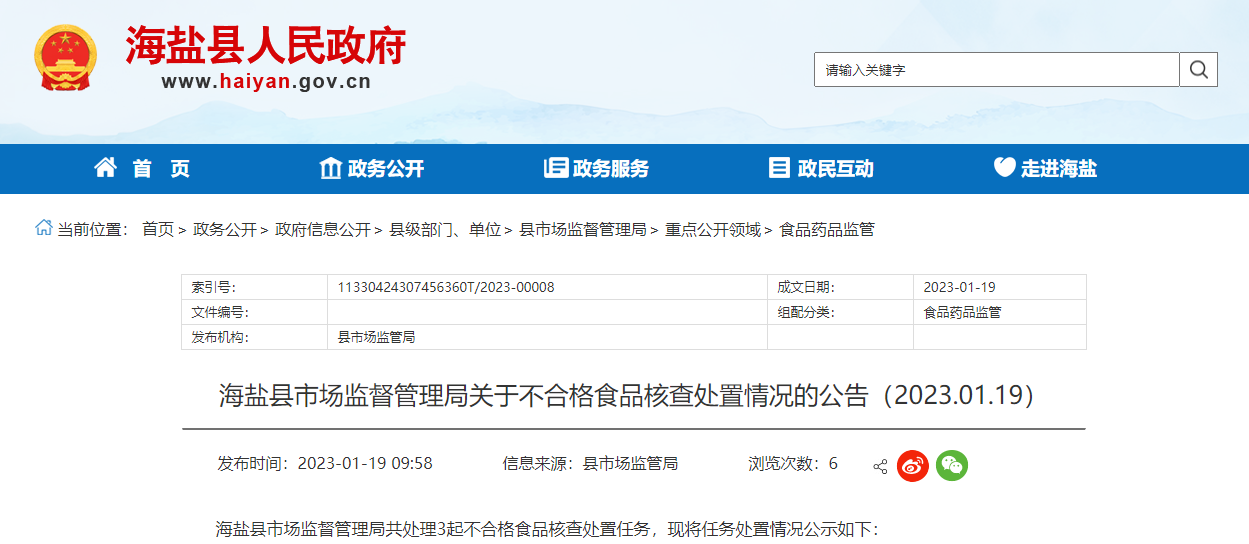The image size is (1249, 544).
Task: Click the 组配分类 label cell
Action: click(x=840, y=312)
